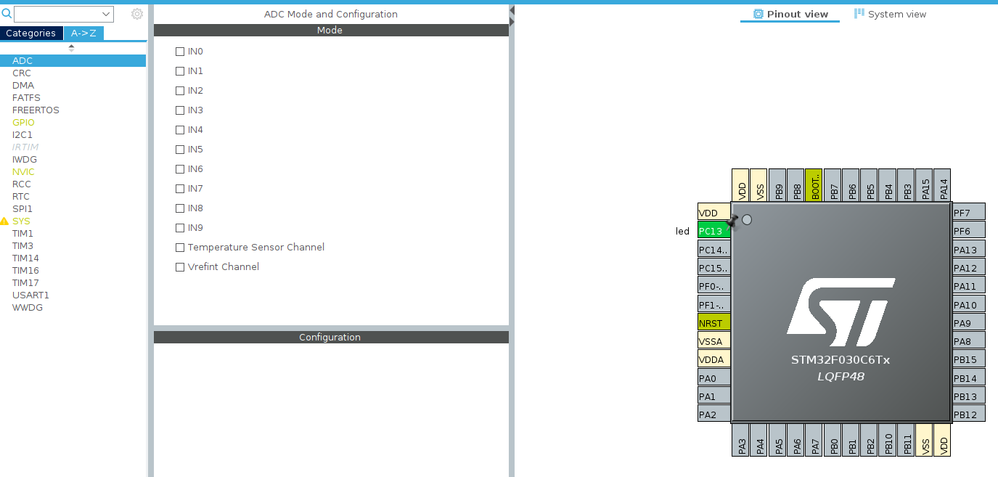
Task: Enable the IN2 checkbox
Action: [x=180, y=90]
